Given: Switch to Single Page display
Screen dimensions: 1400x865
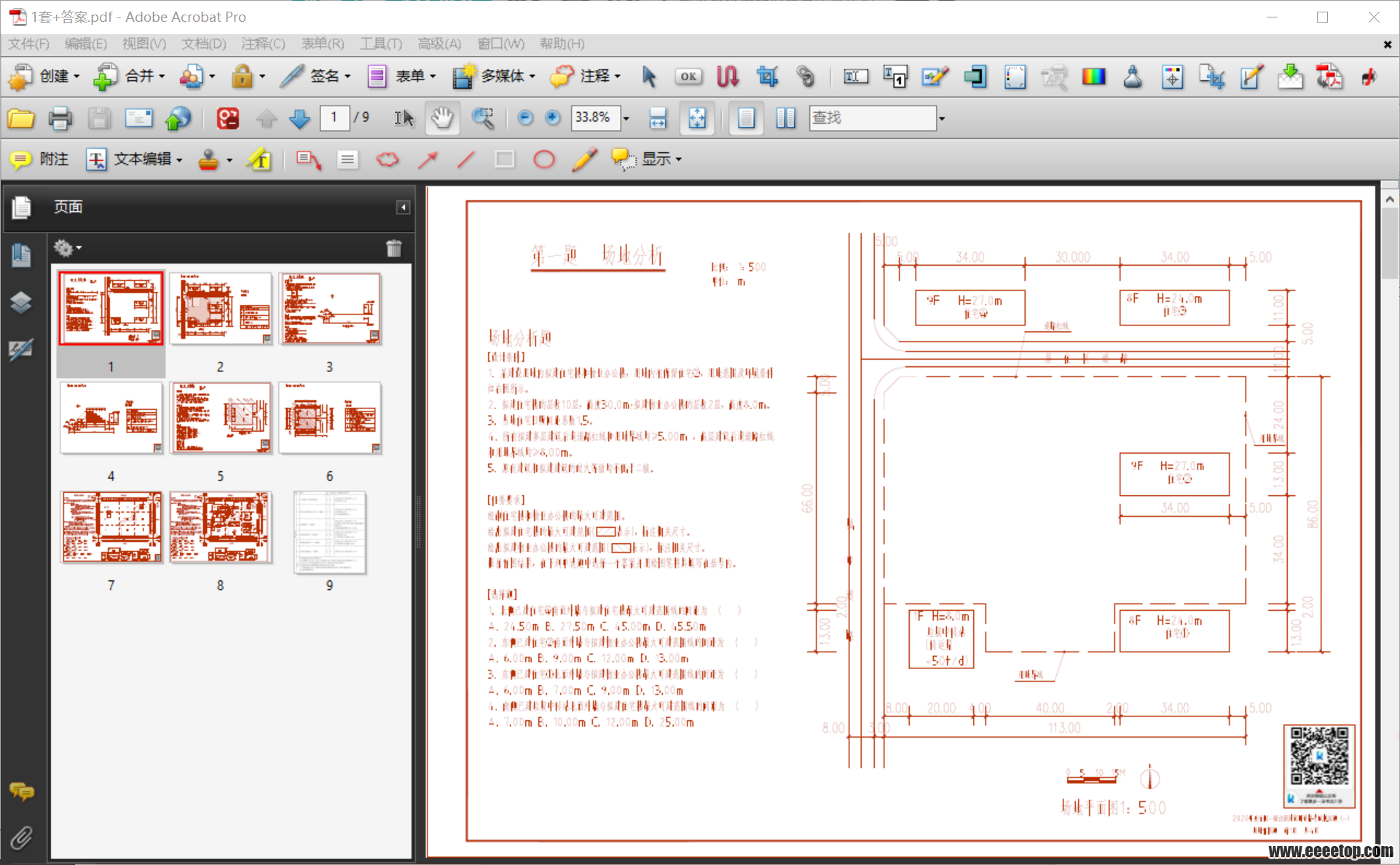Looking at the screenshot, I should coord(746,118).
